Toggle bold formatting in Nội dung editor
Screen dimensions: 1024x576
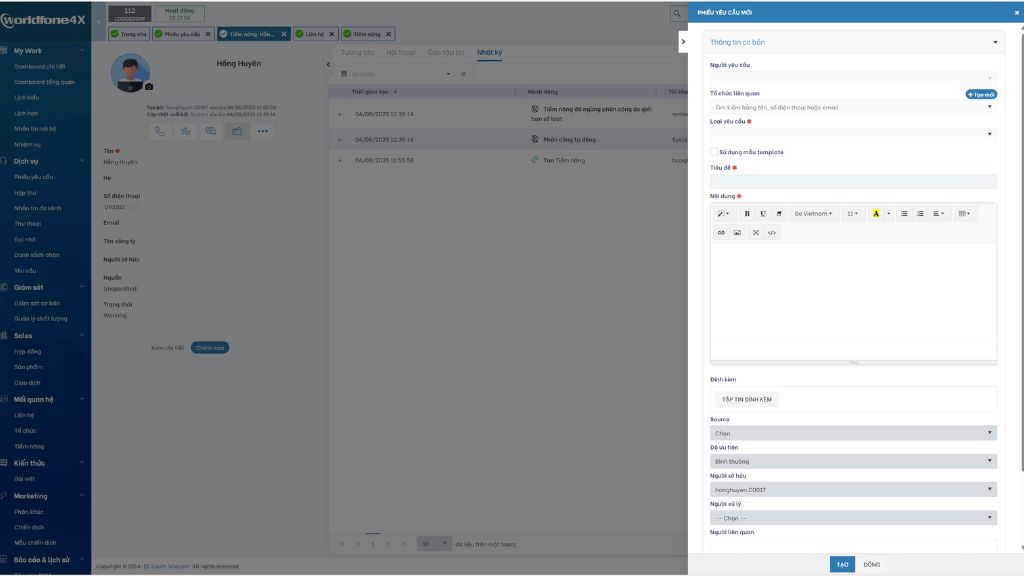(747, 214)
